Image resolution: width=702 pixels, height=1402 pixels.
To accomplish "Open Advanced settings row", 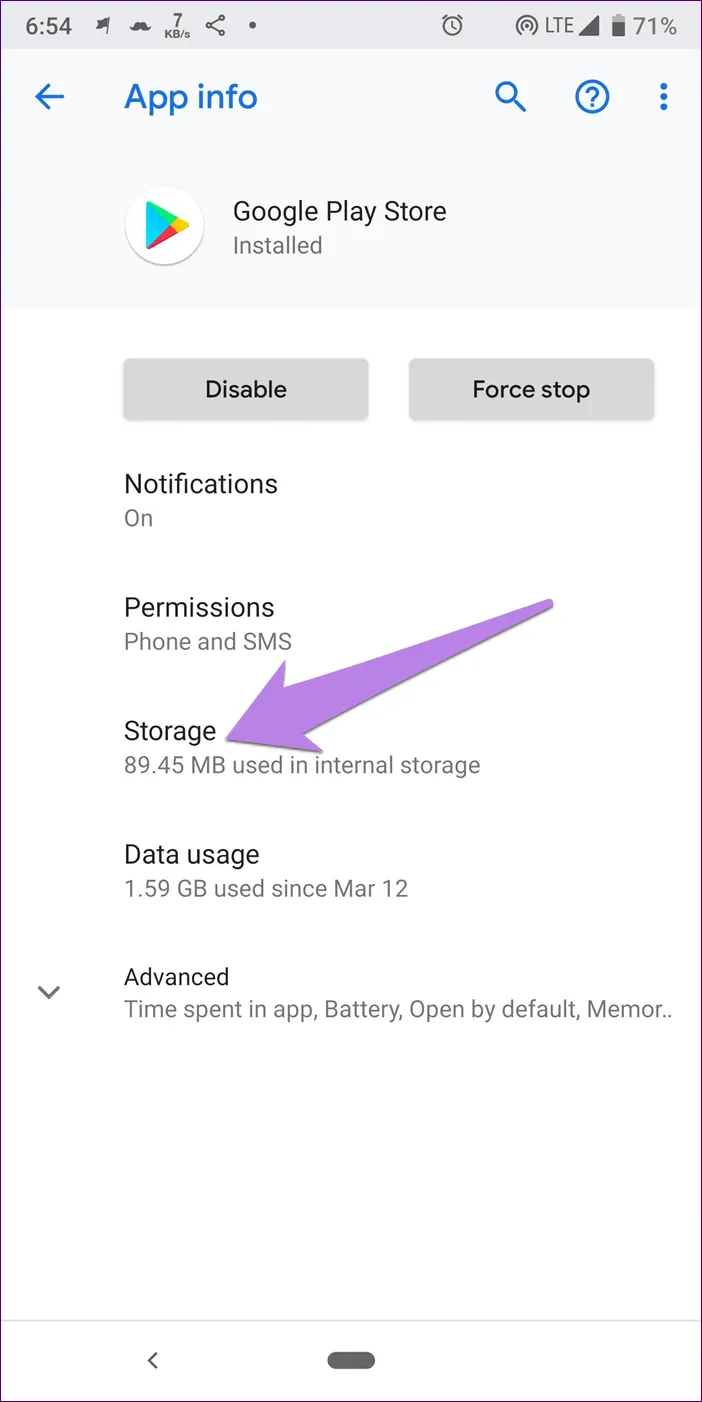I will tap(397, 992).
